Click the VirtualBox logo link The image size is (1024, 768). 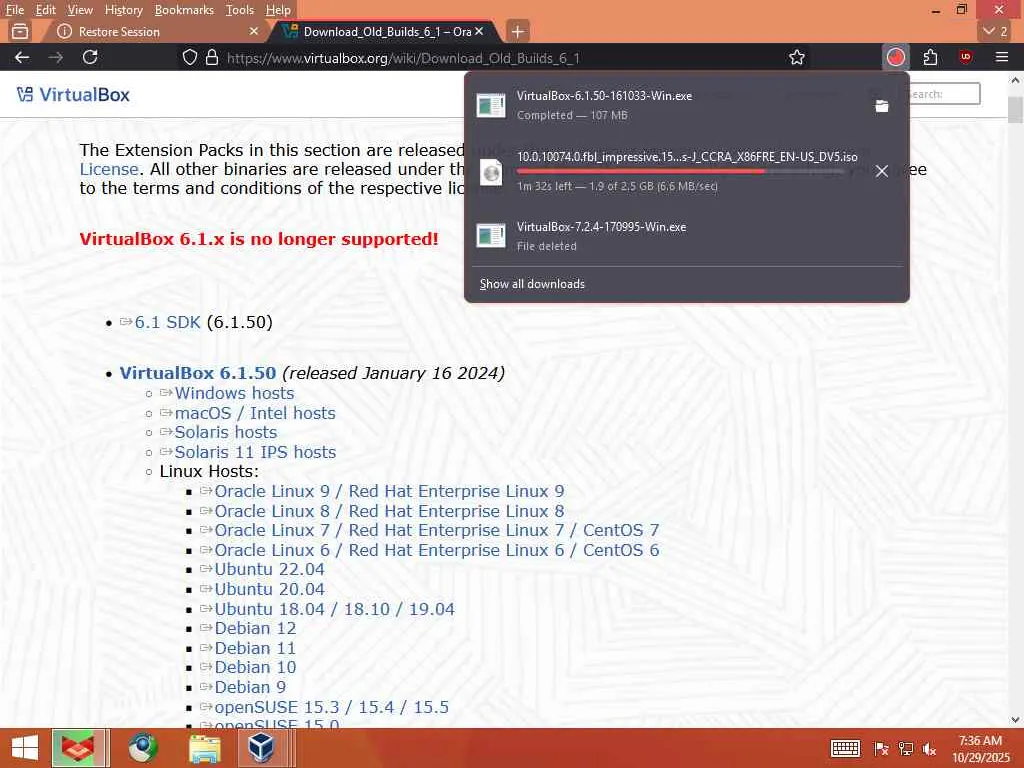(x=73, y=95)
